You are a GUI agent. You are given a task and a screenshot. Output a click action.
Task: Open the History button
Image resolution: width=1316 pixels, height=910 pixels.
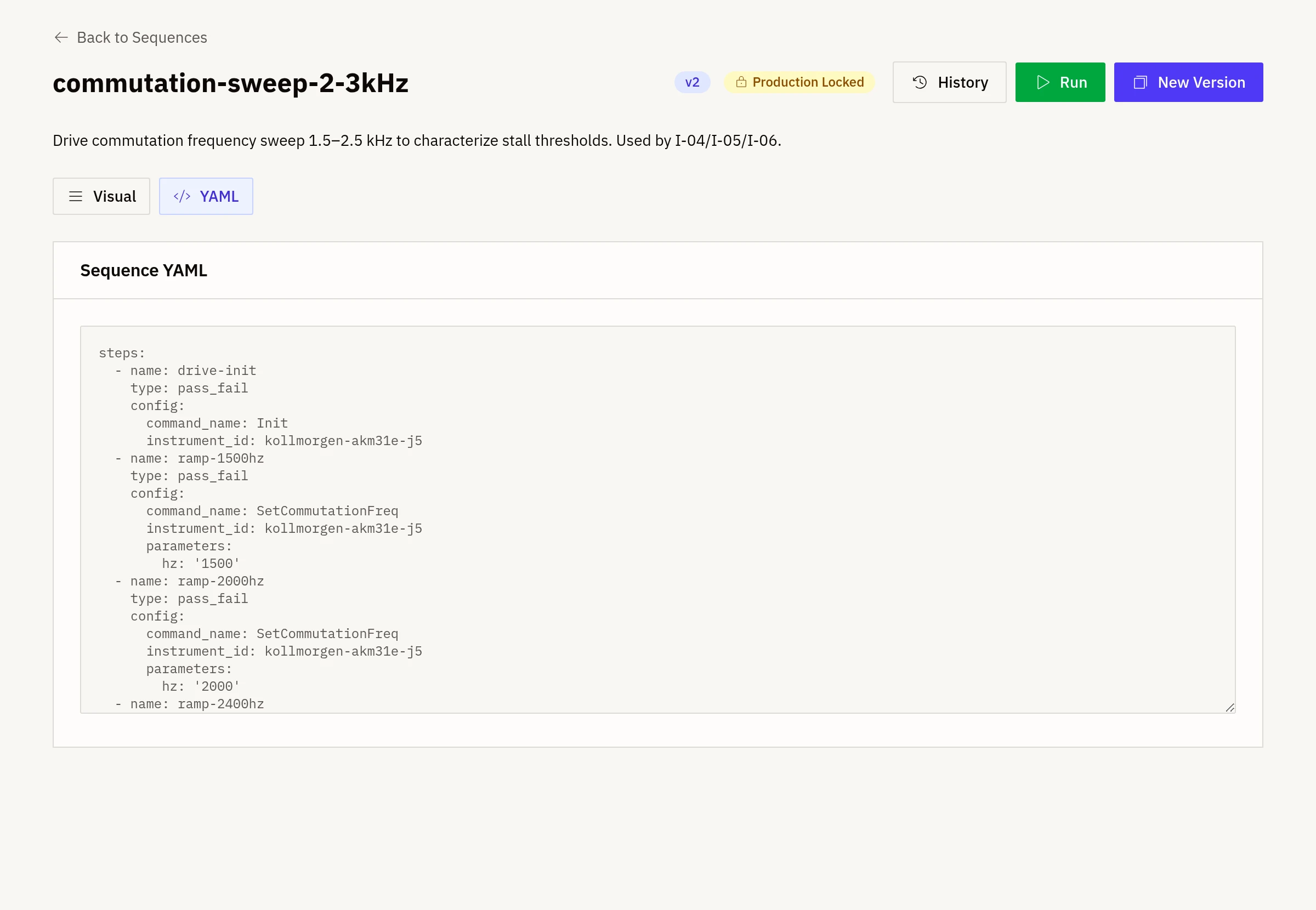pos(949,82)
